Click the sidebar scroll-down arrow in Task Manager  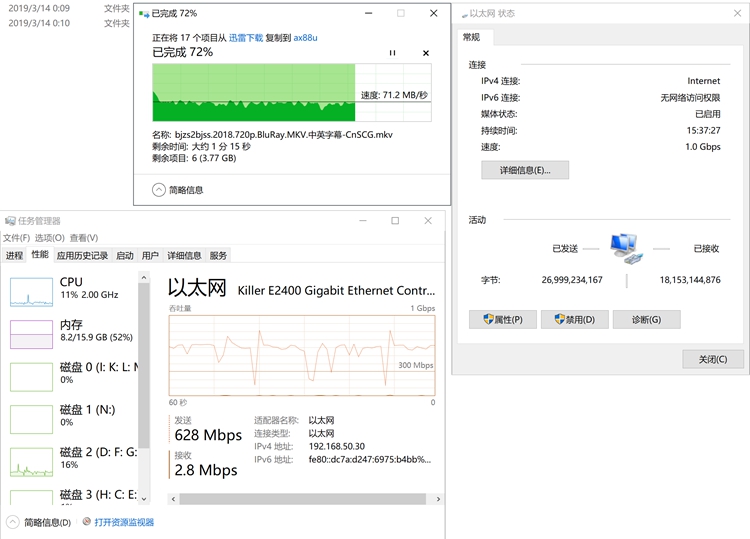[x=144, y=498]
